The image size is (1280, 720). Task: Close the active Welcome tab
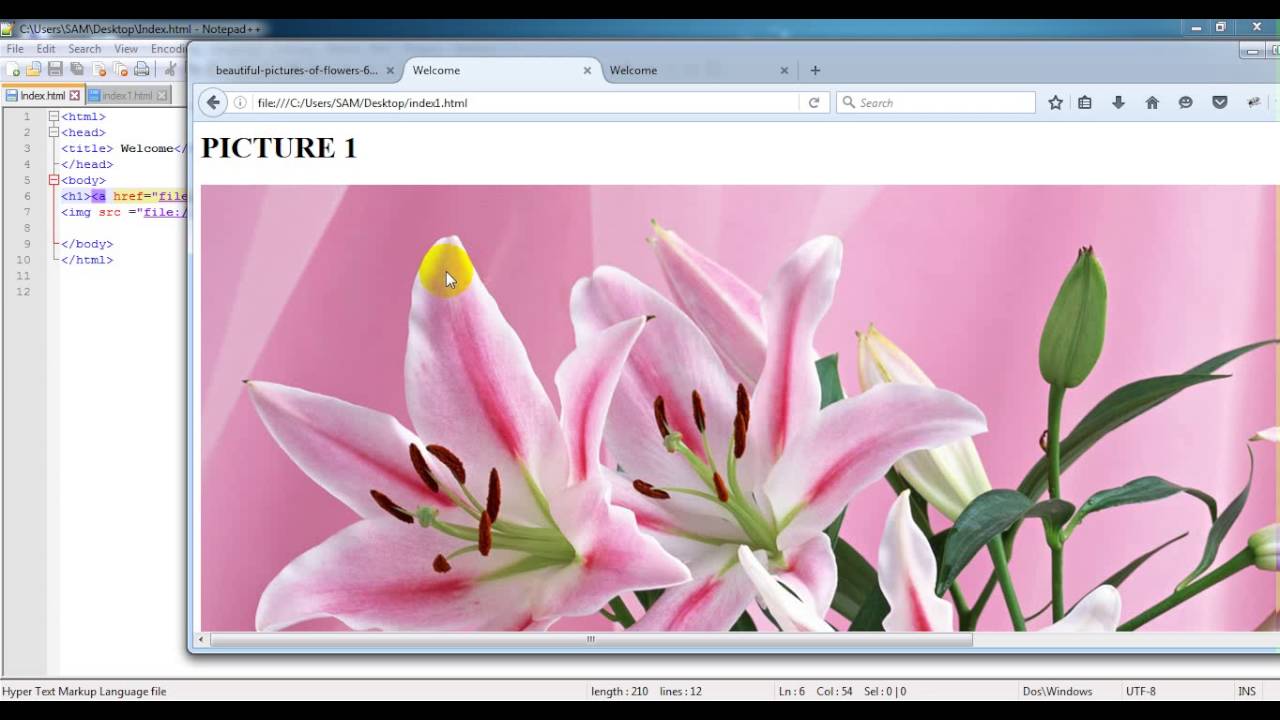click(588, 71)
